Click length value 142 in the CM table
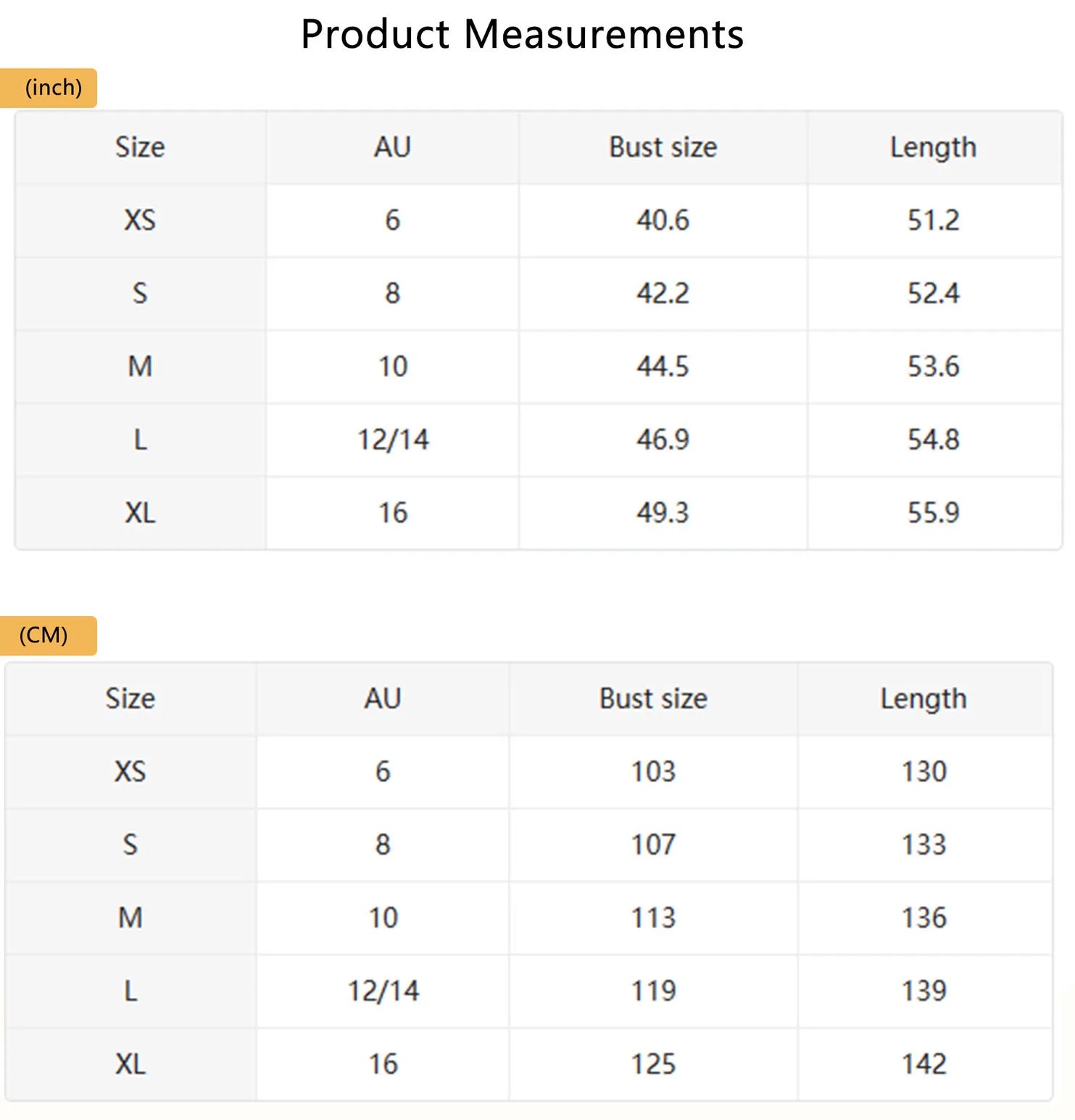Viewport: 1075px width, 1120px height. pos(923,1064)
